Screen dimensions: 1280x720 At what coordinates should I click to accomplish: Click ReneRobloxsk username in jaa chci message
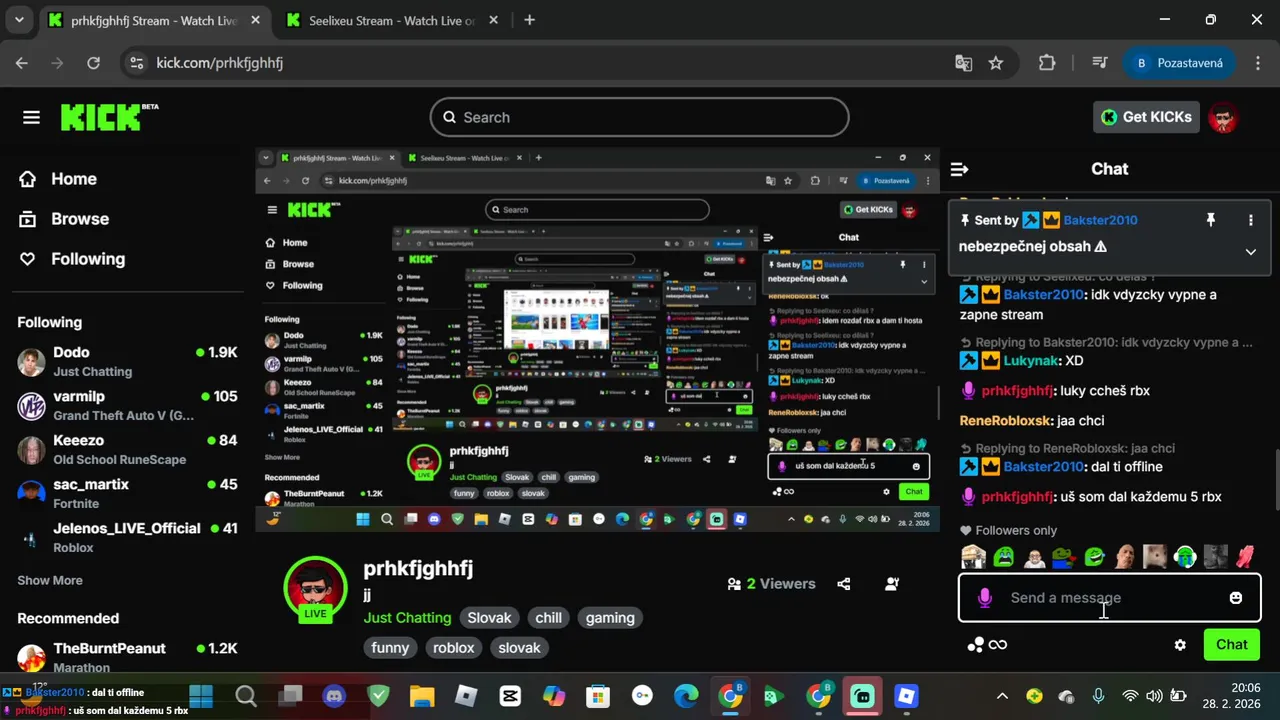click(x=1006, y=421)
